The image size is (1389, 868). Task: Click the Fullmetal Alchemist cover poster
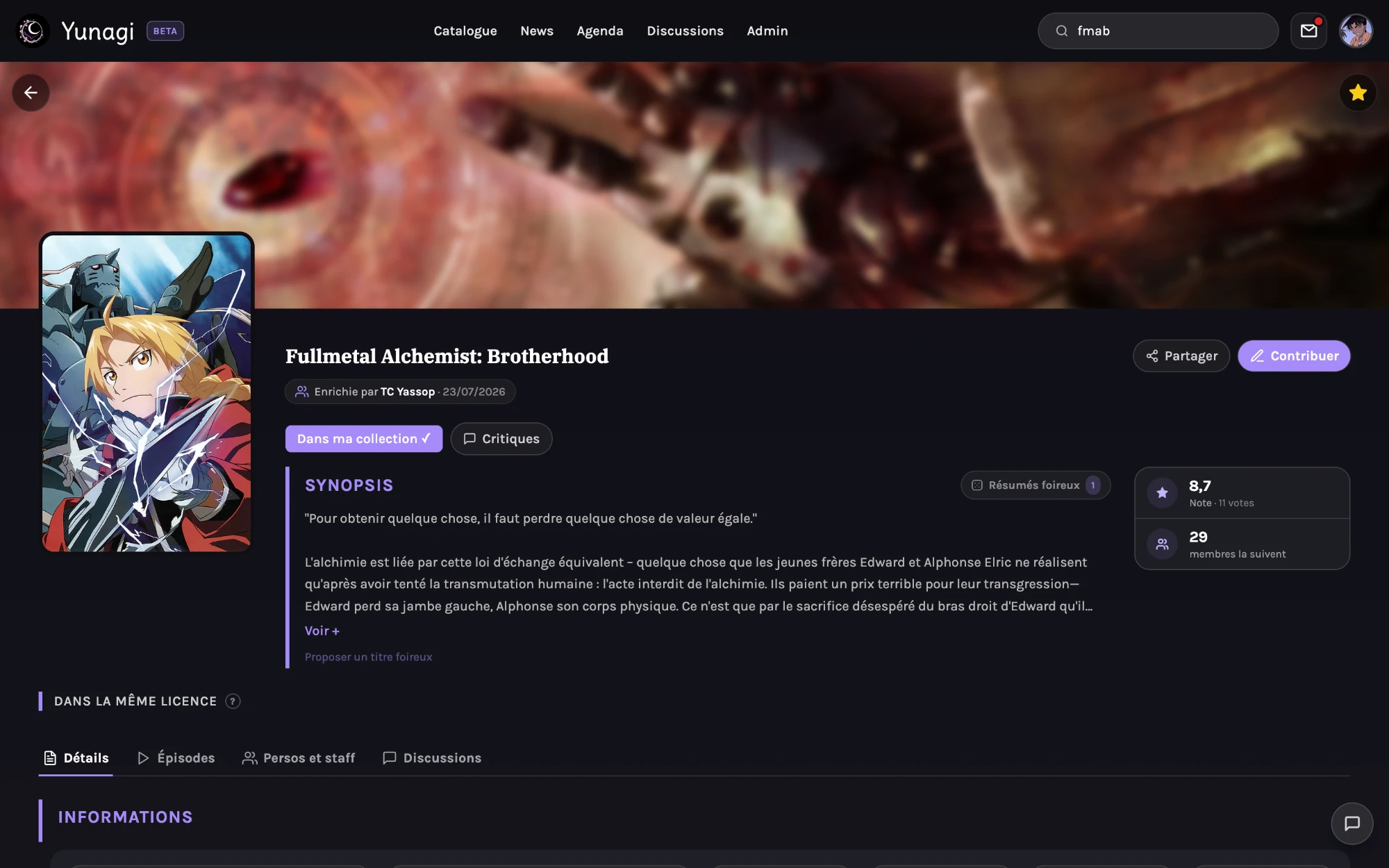(x=147, y=393)
